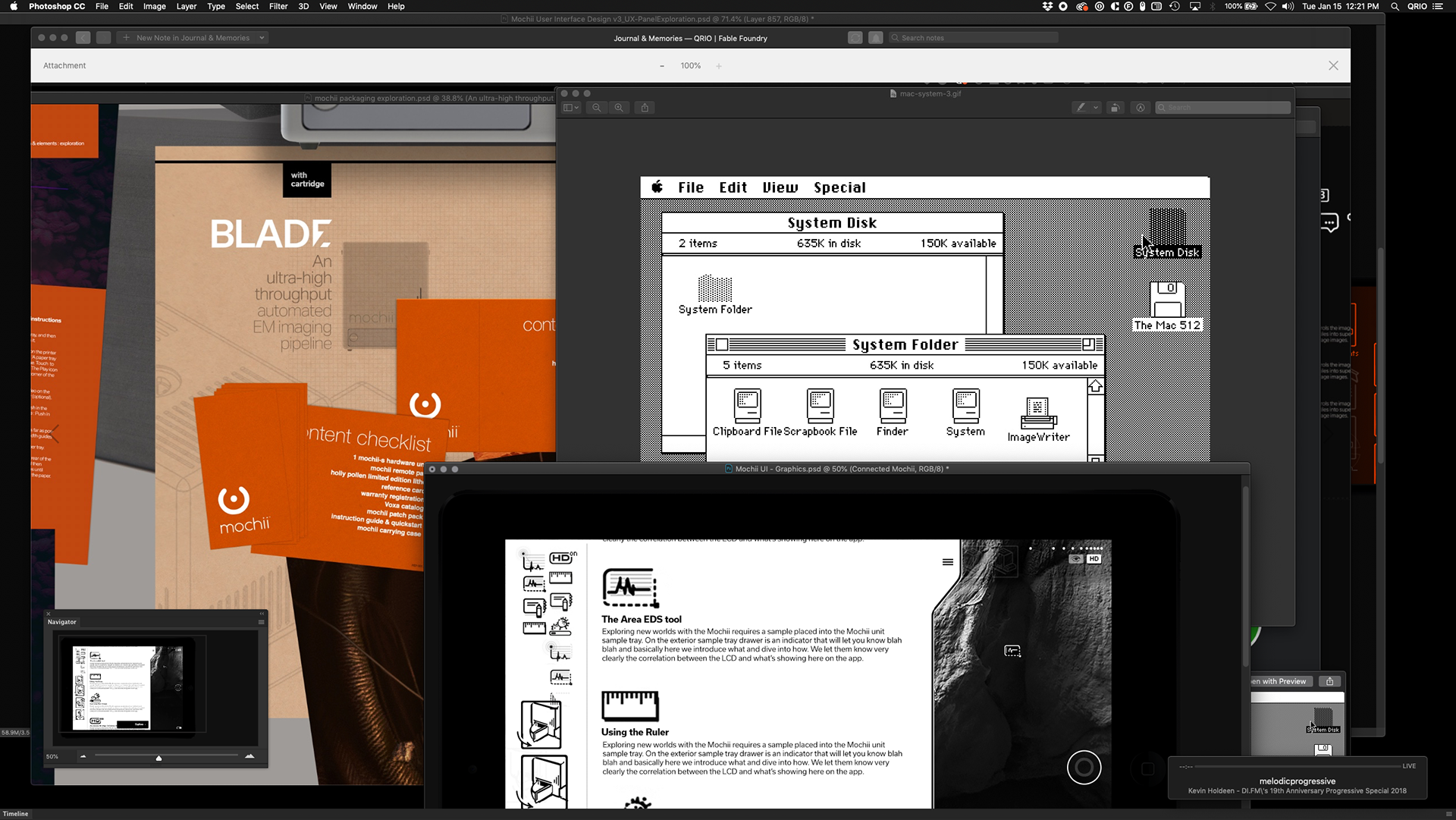Open the Navigator panel menu icon
Viewport: 1456px width, 820px height.
point(261,622)
